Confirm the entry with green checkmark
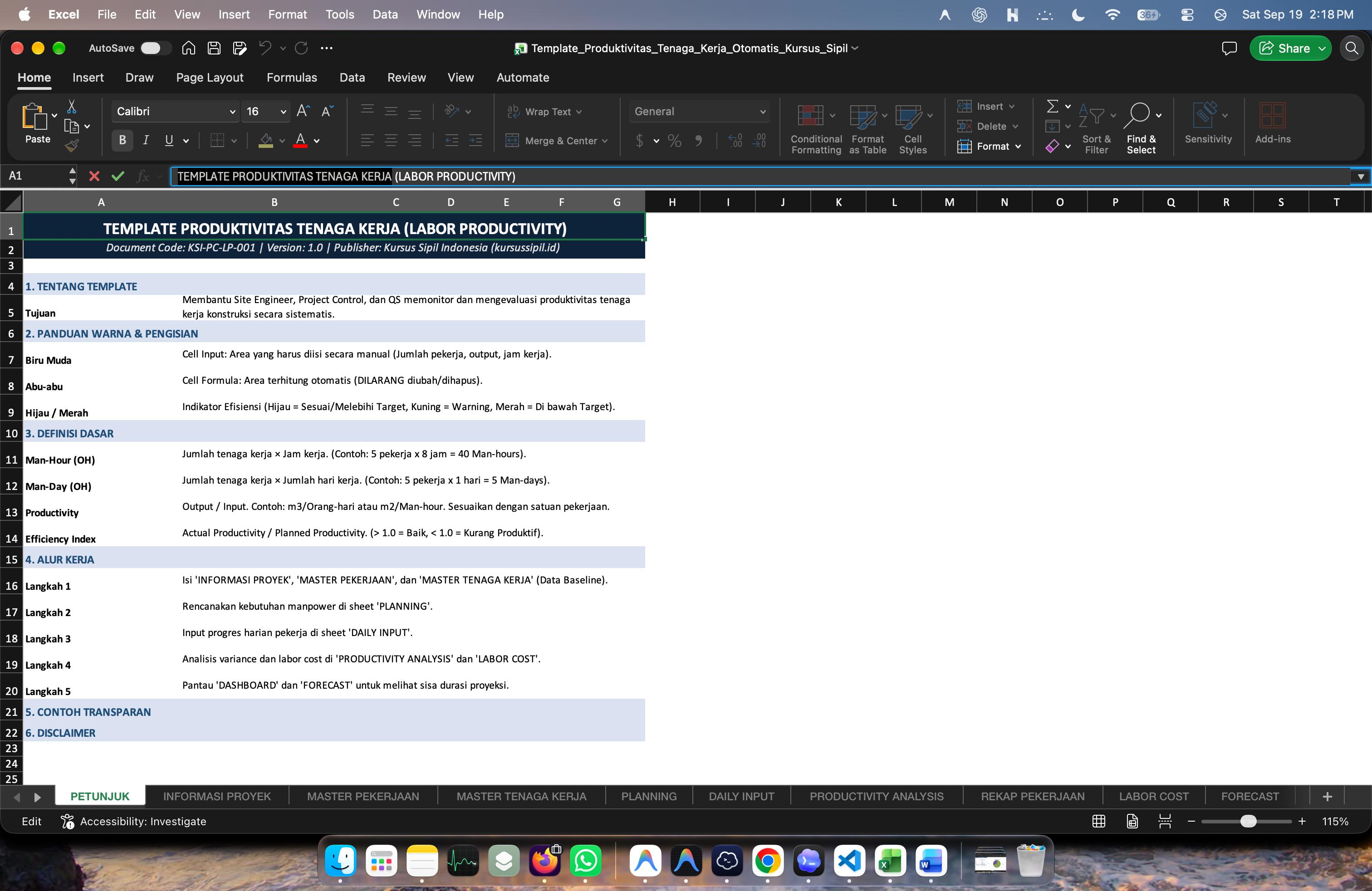 coord(118,176)
